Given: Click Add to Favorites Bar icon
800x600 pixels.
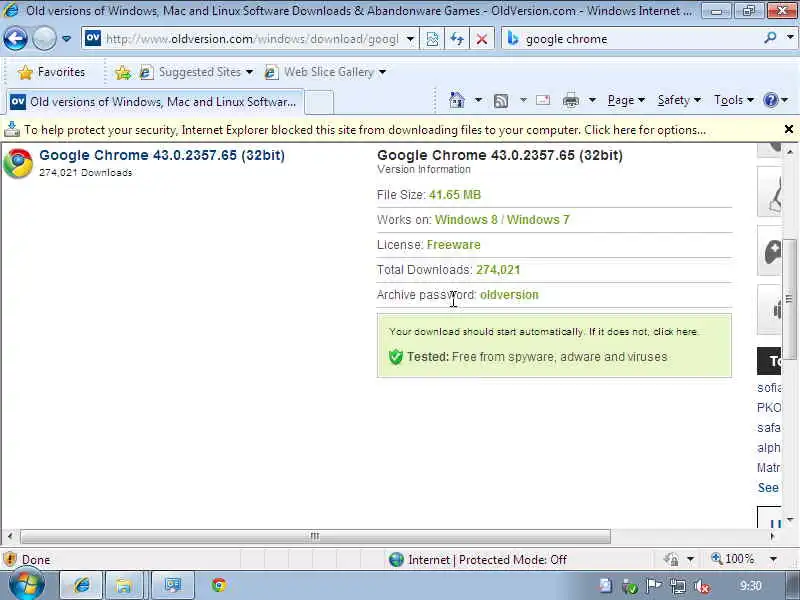Looking at the screenshot, I should tap(123, 72).
